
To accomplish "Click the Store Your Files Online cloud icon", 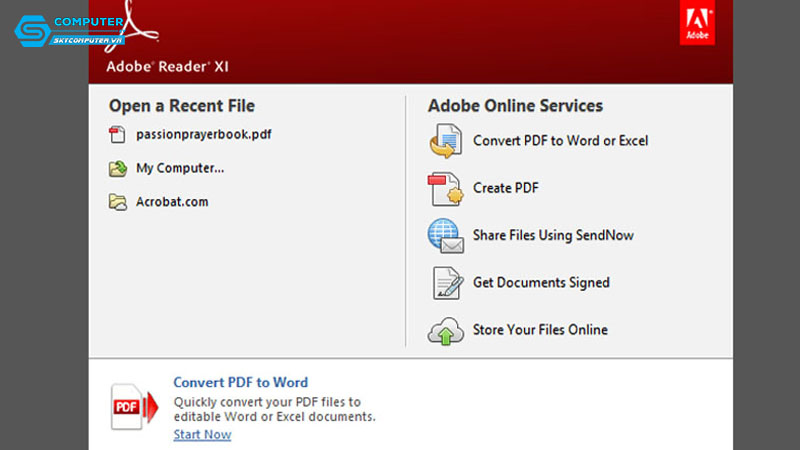I will coord(445,330).
